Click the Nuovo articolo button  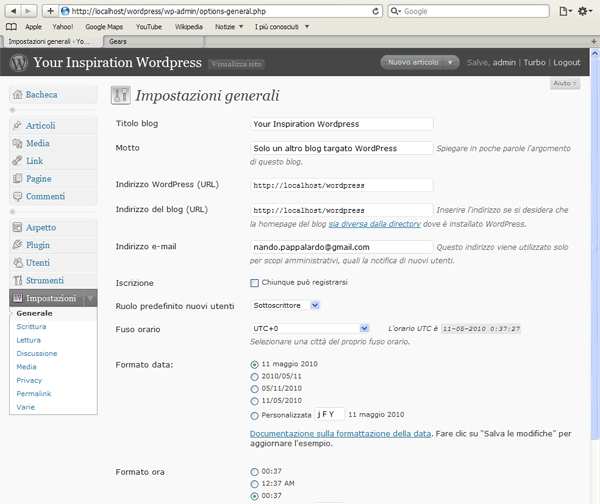click(413, 62)
